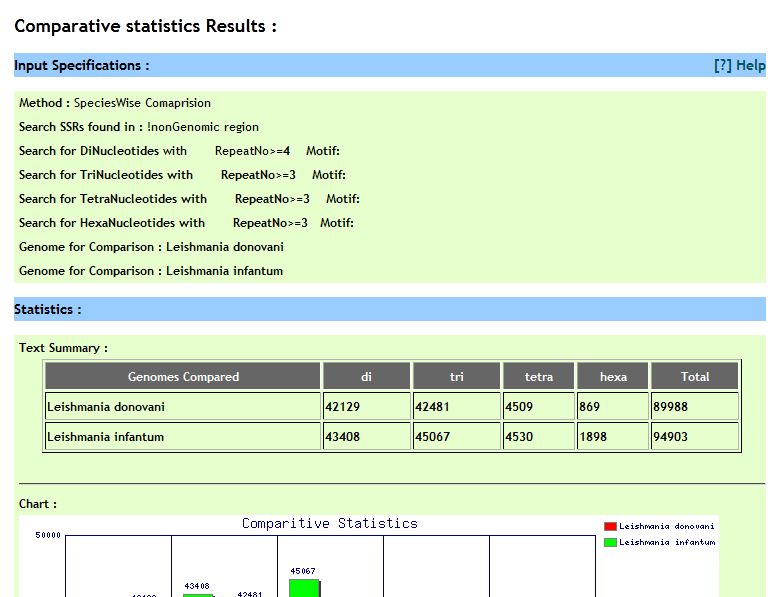Image resolution: width=777 pixels, height=597 pixels.
Task: Click the 'Comparitive Statistics' chart title
Action: click(x=330, y=524)
